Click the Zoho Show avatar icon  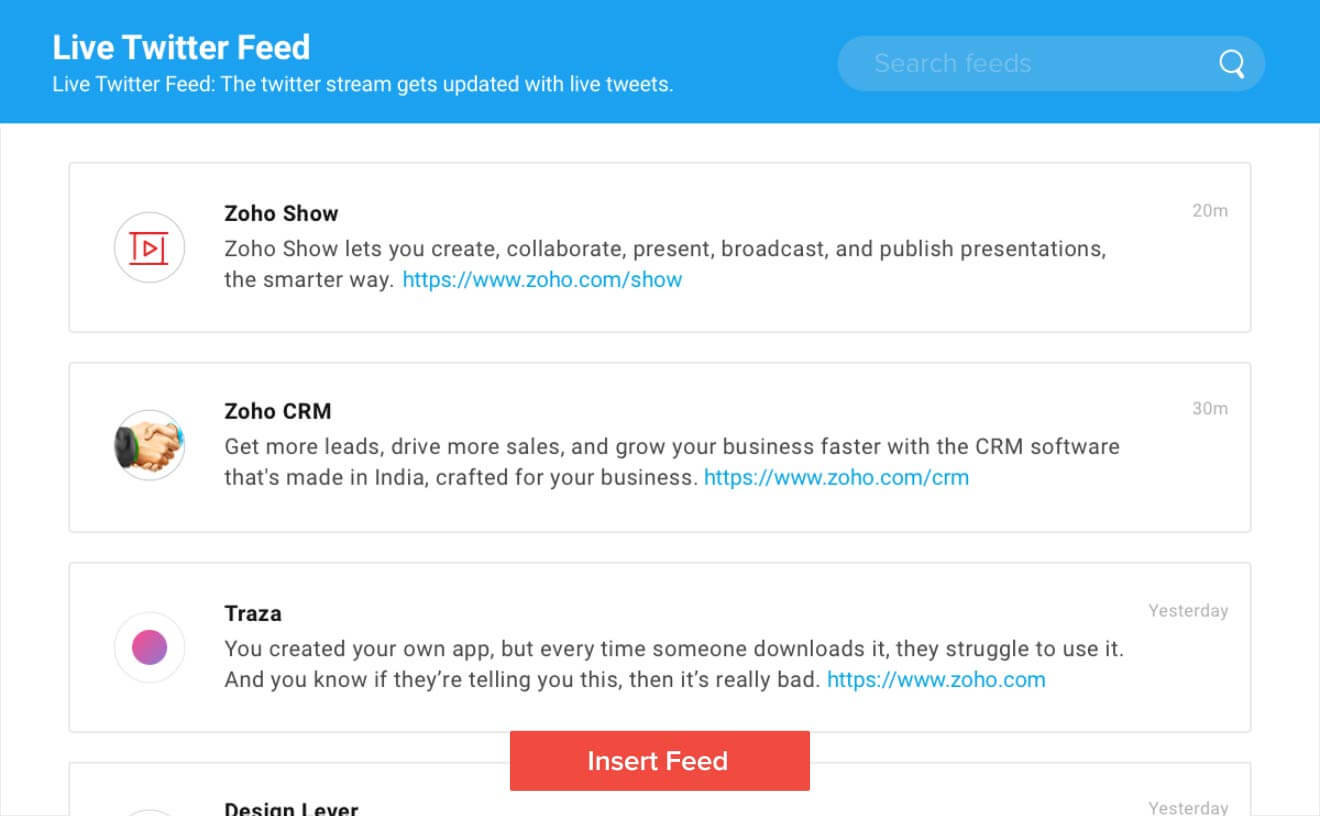[149, 247]
